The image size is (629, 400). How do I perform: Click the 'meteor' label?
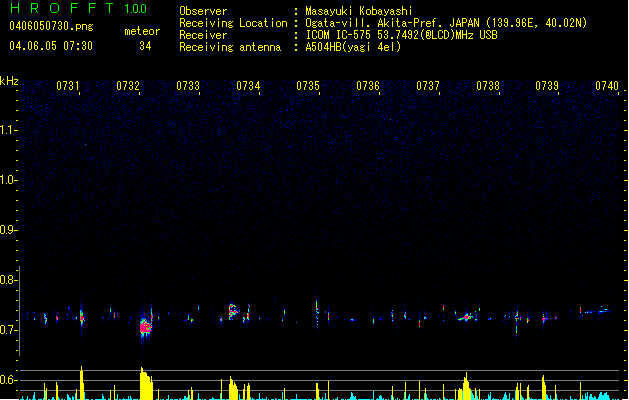click(142, 31)
